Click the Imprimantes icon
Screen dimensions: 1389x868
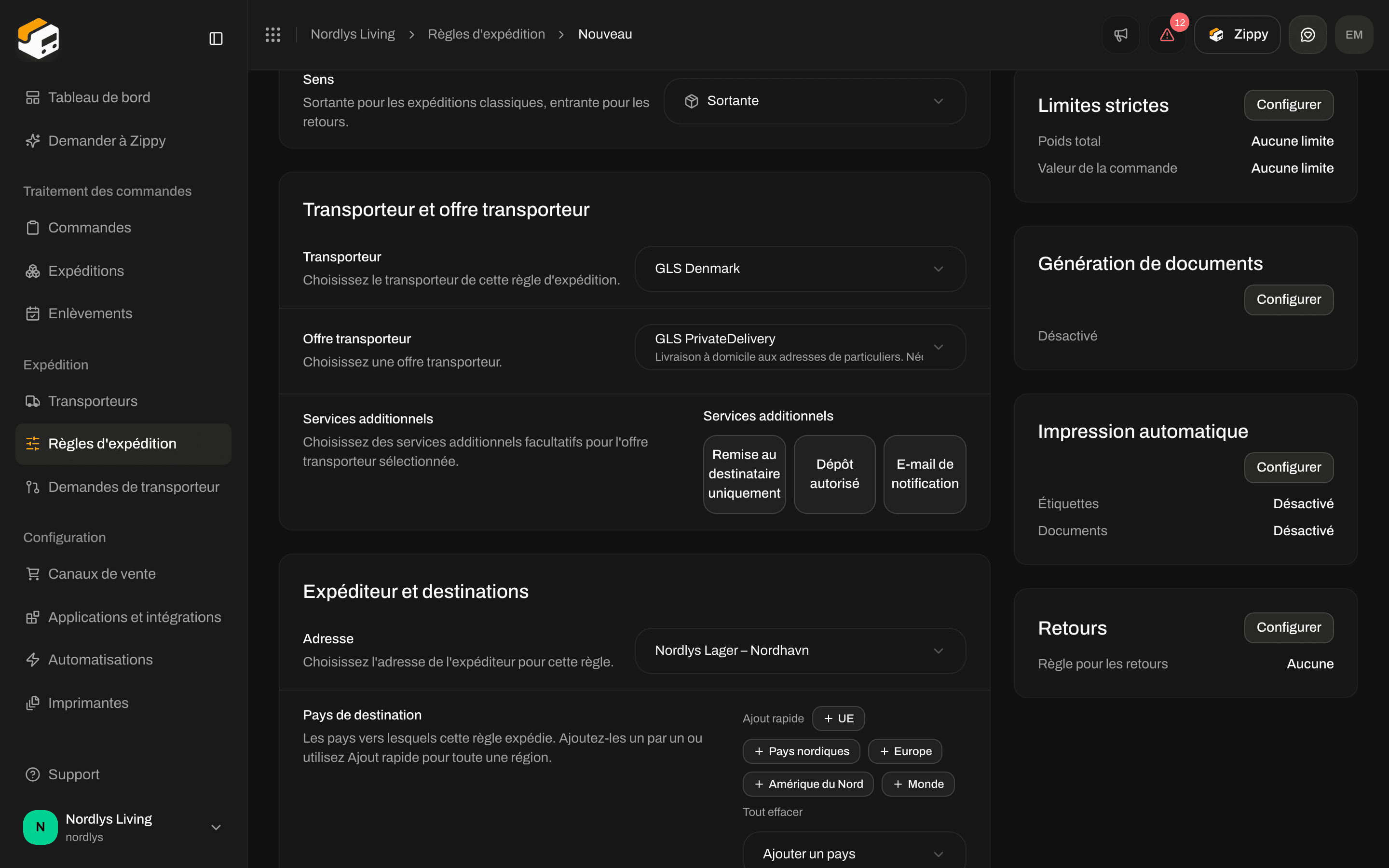click(x=33, y=703)
